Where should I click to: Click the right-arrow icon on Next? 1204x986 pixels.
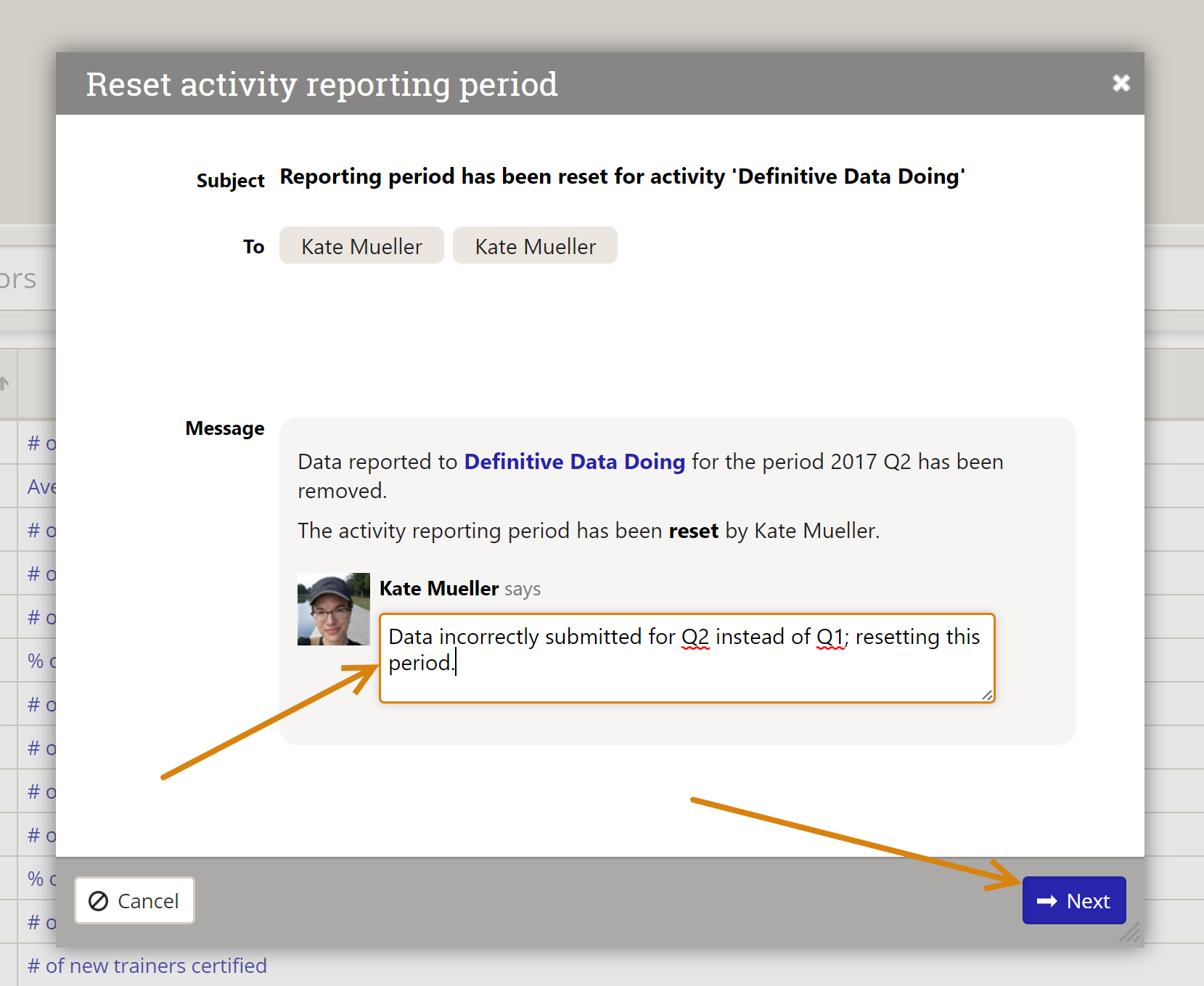pyautogui.click(x=1047, y=901)
